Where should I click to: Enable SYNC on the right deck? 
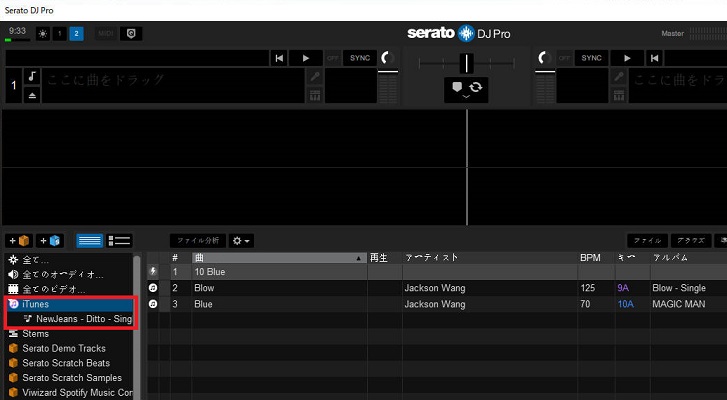pyautogui.click(x=591, y=58)
